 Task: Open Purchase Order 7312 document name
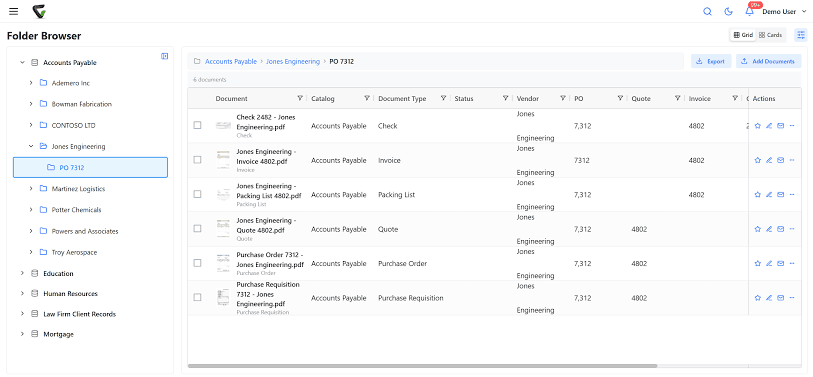[270, 260]
